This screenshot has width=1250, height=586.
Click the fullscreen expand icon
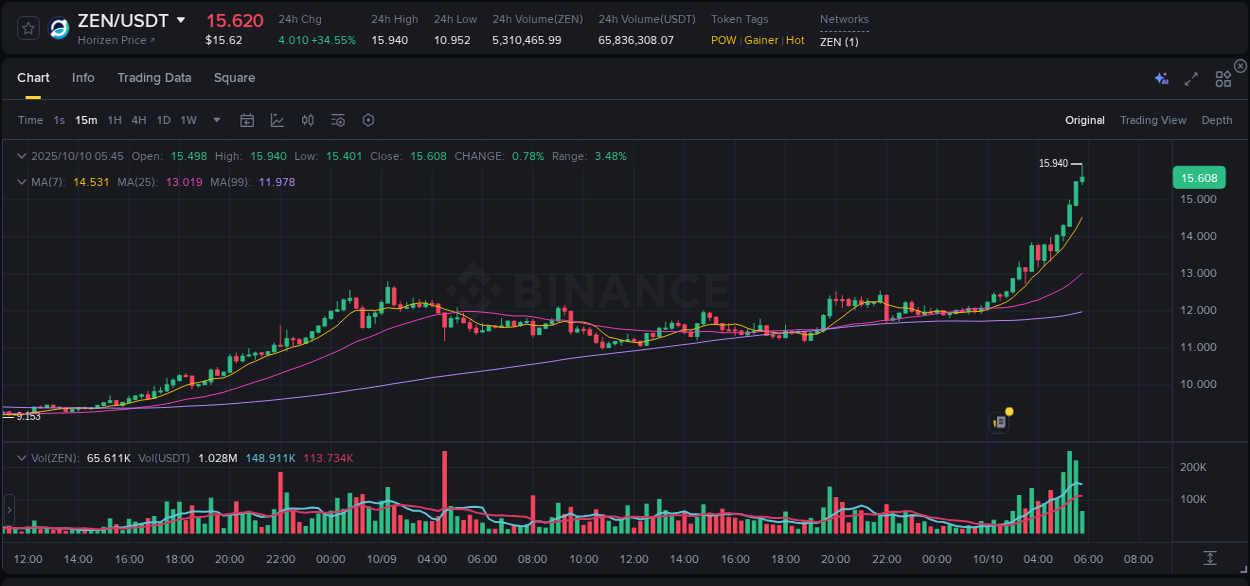1190,78
